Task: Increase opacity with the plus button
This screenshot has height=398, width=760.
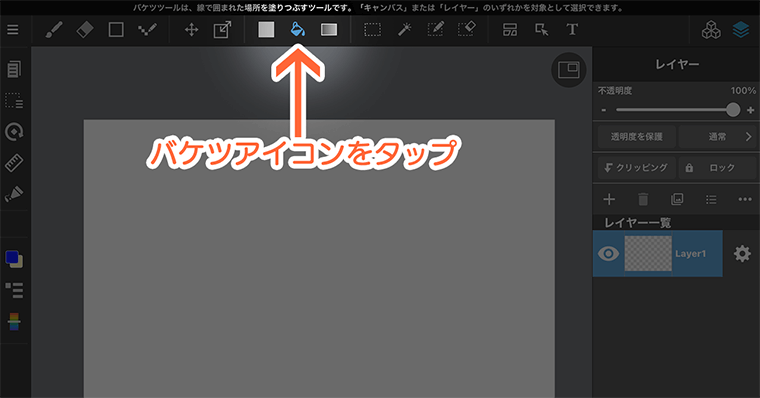Action: [x=750, y=110]
